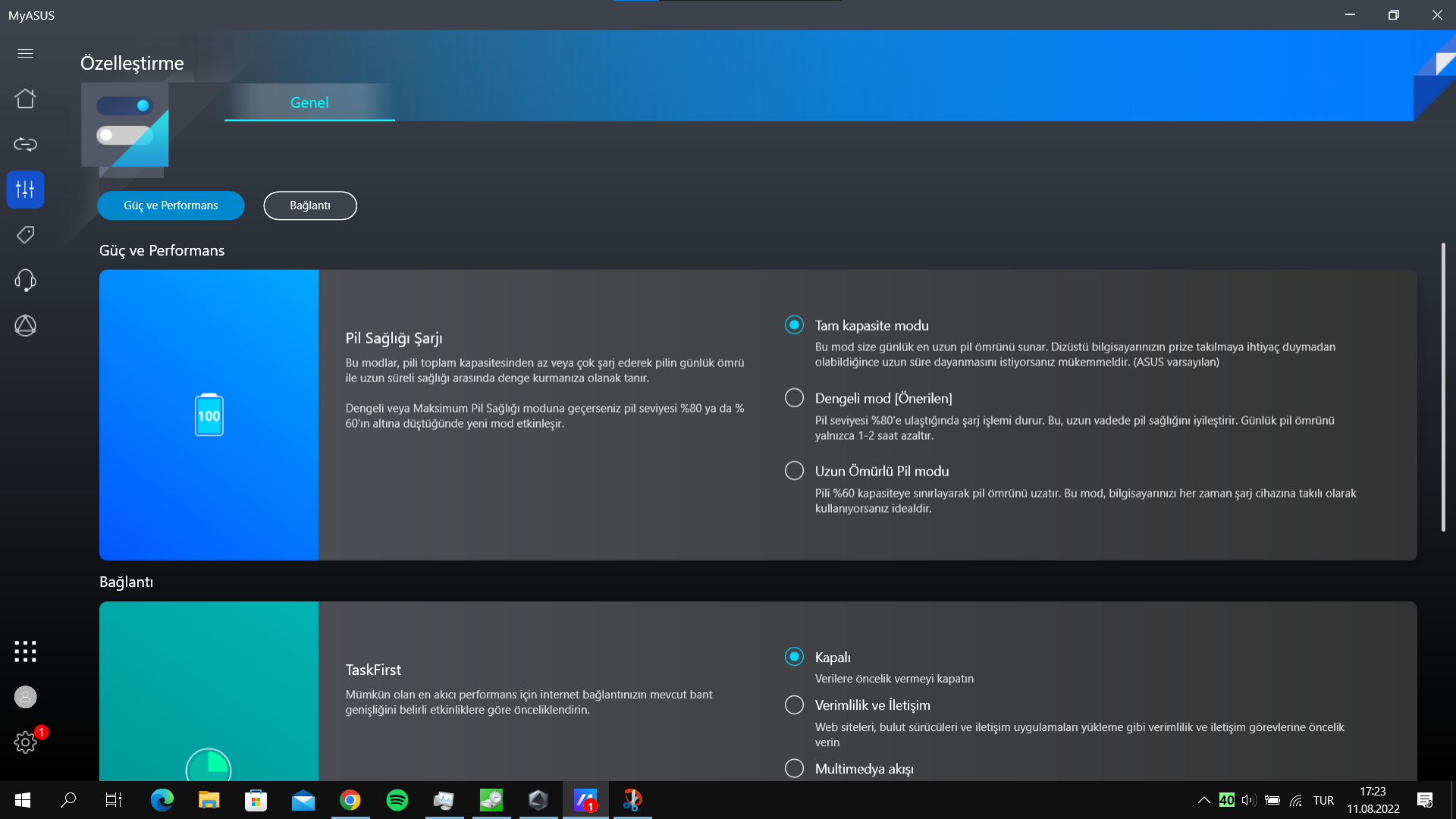Image resolution: width=1456 pixels, height=819 pixels.
Task: Open settings gear with notification badge
Action: click(x=25, y=742)
